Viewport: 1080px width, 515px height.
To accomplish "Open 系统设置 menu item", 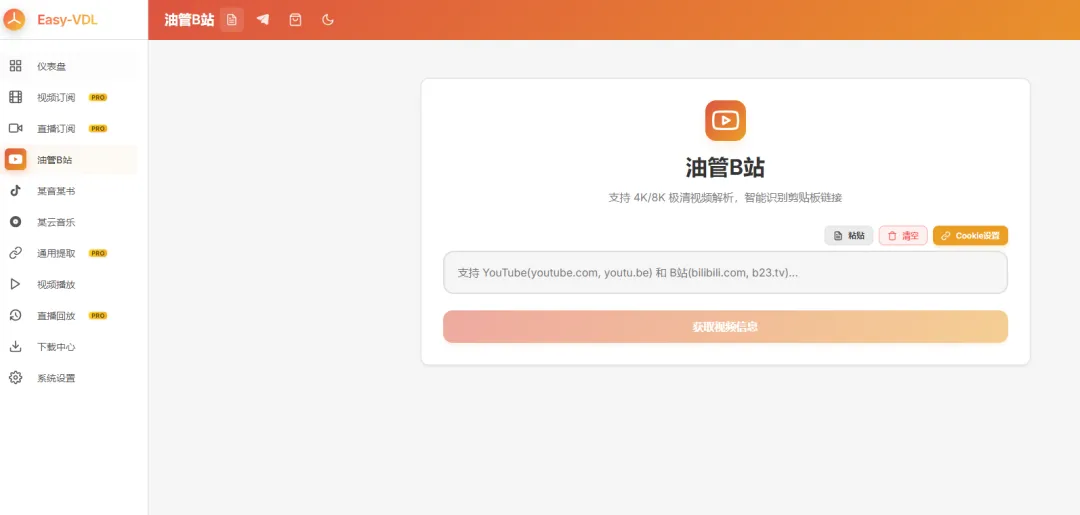I will 69,377.
